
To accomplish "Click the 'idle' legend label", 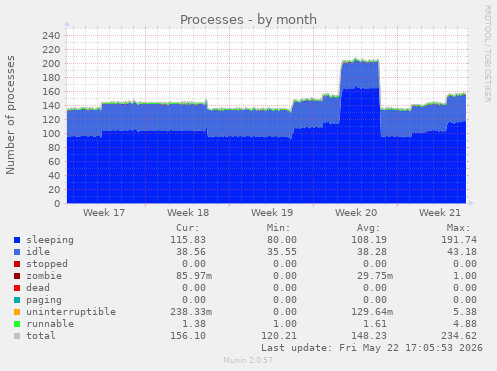I will coord(38,252).
